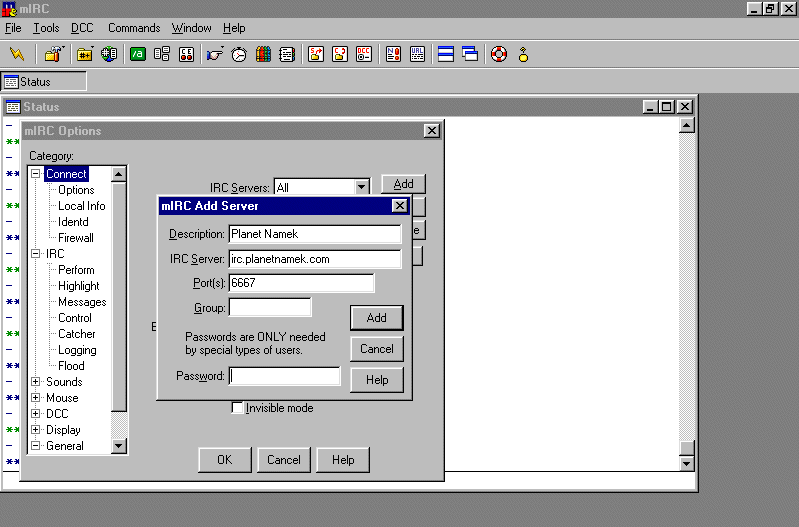The width and height of the screenshot is (799, 527).
Task: Click the Finger pointing-hand toolbar icon
Action: tap(215, 54)
